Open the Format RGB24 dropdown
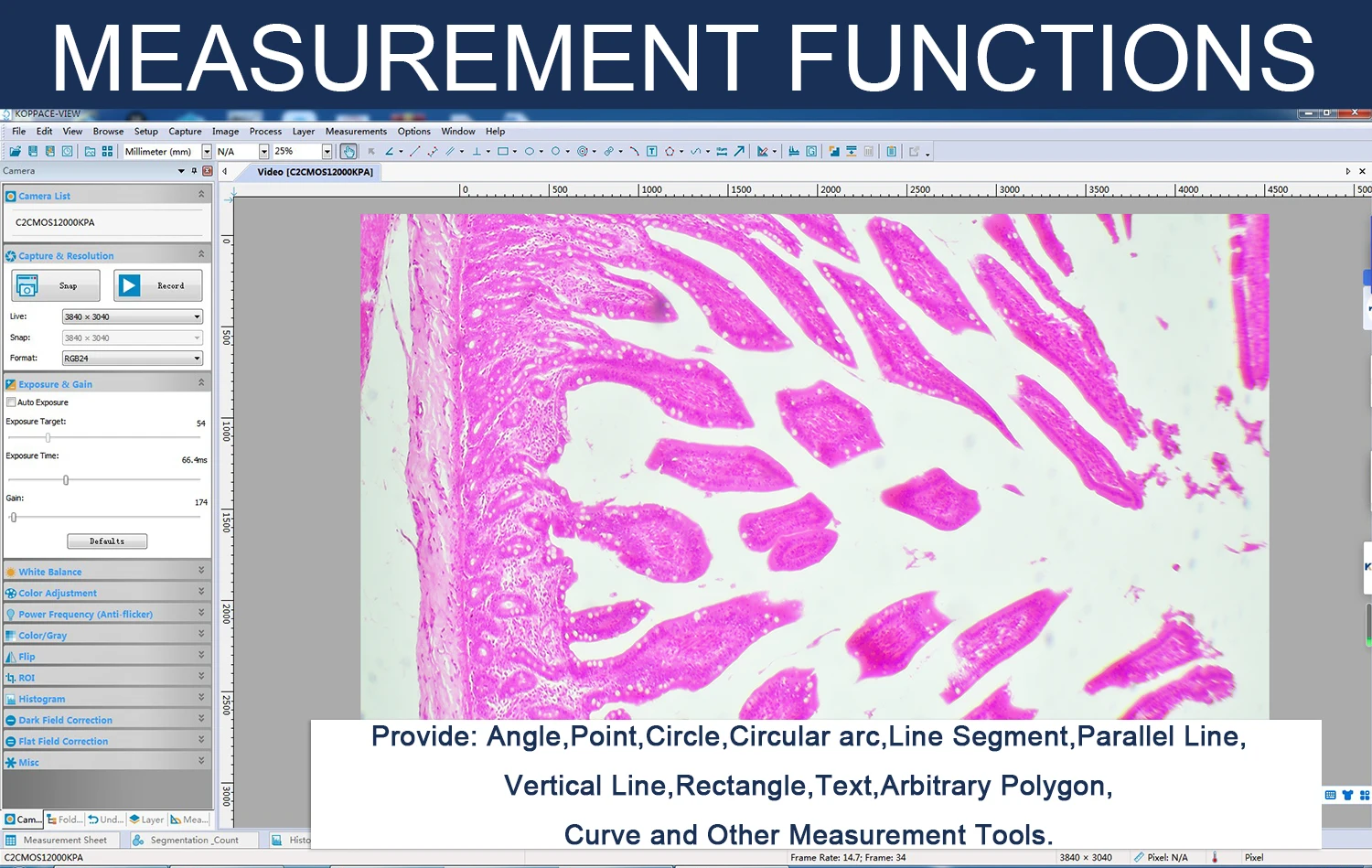The image size is (1372, 868). coord(133,359)
